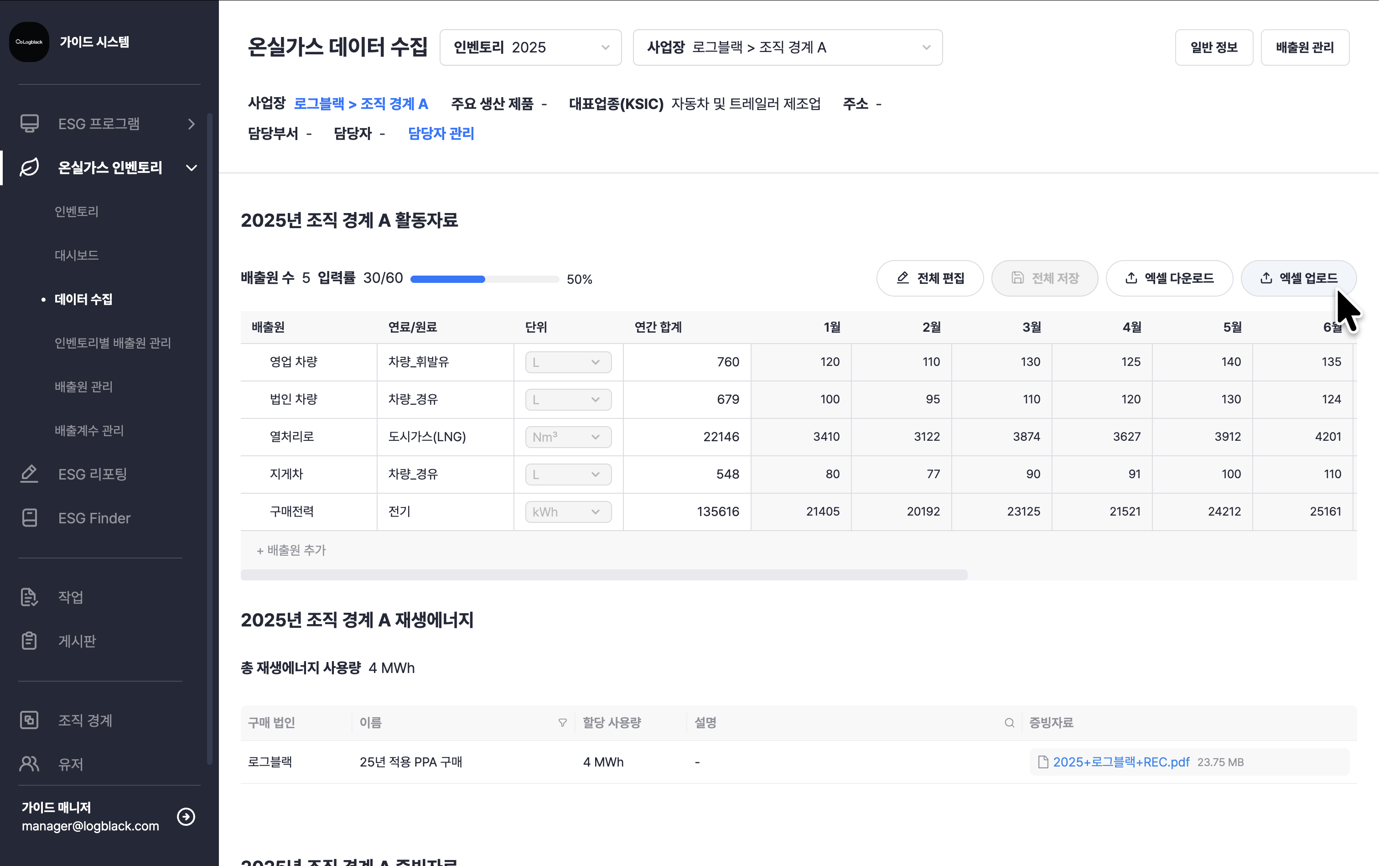Click the 25년 적용 PPA 구매 row name
Image resolution: width=1400 pixels, height=866 pixels.
tap(411, 762)
